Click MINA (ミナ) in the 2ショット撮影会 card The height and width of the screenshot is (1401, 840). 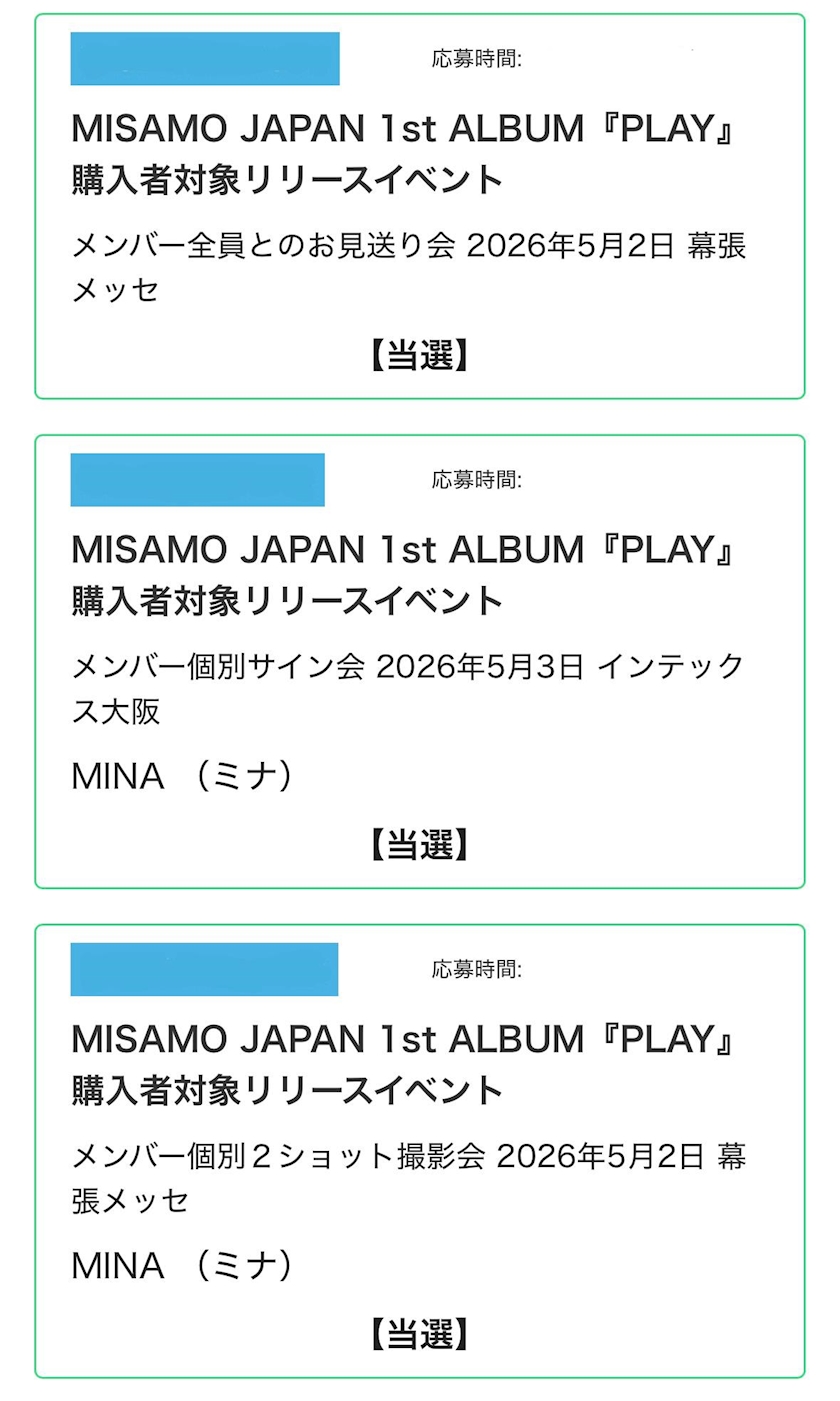click(x=182, y=1266)
